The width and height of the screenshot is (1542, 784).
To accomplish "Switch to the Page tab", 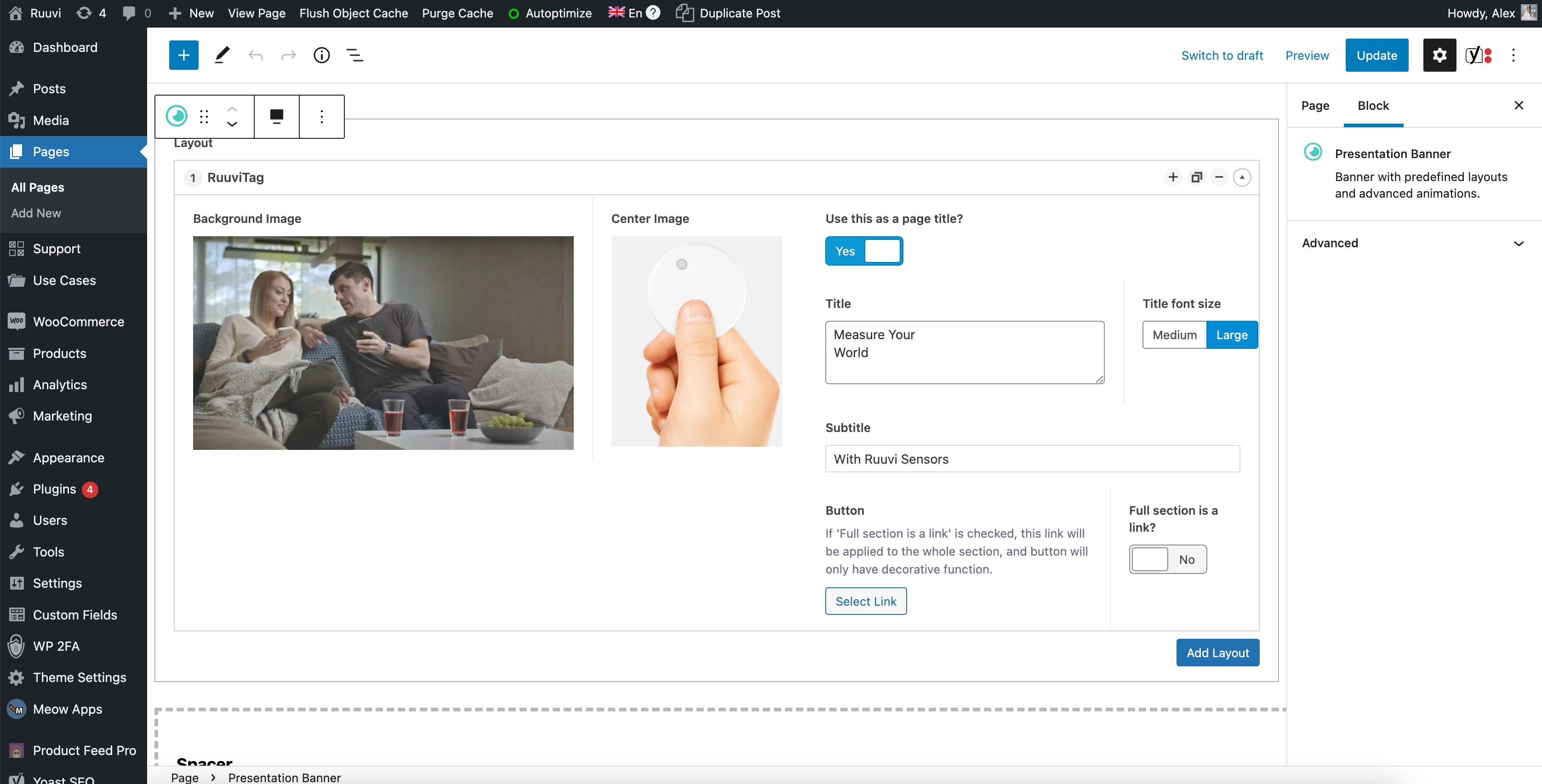I will pyautogui.click(x=1315, y=105).
